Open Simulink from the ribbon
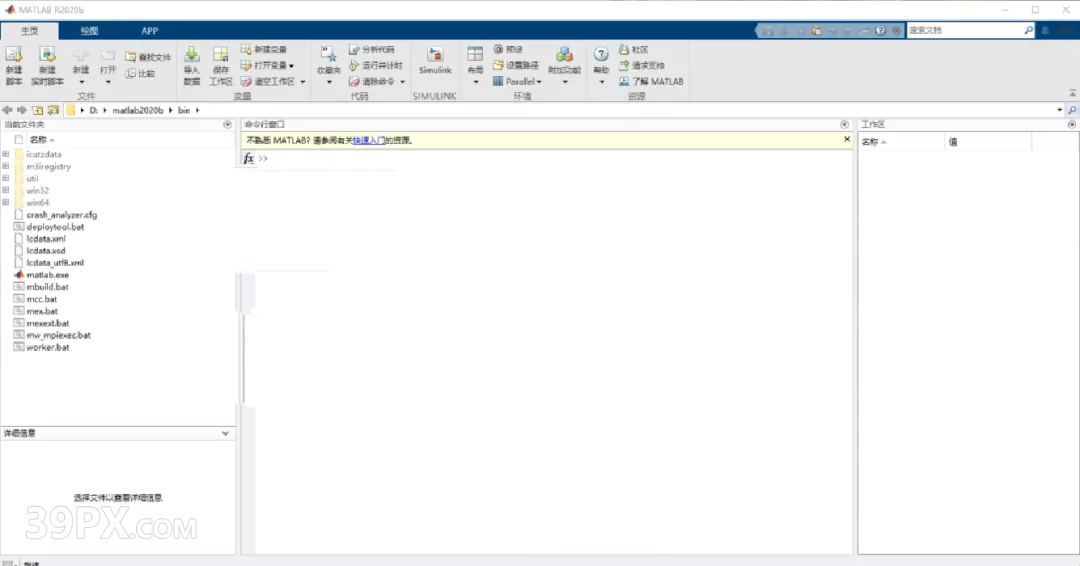The height and width of the screenshot is (566, 1080). point(435,61)
